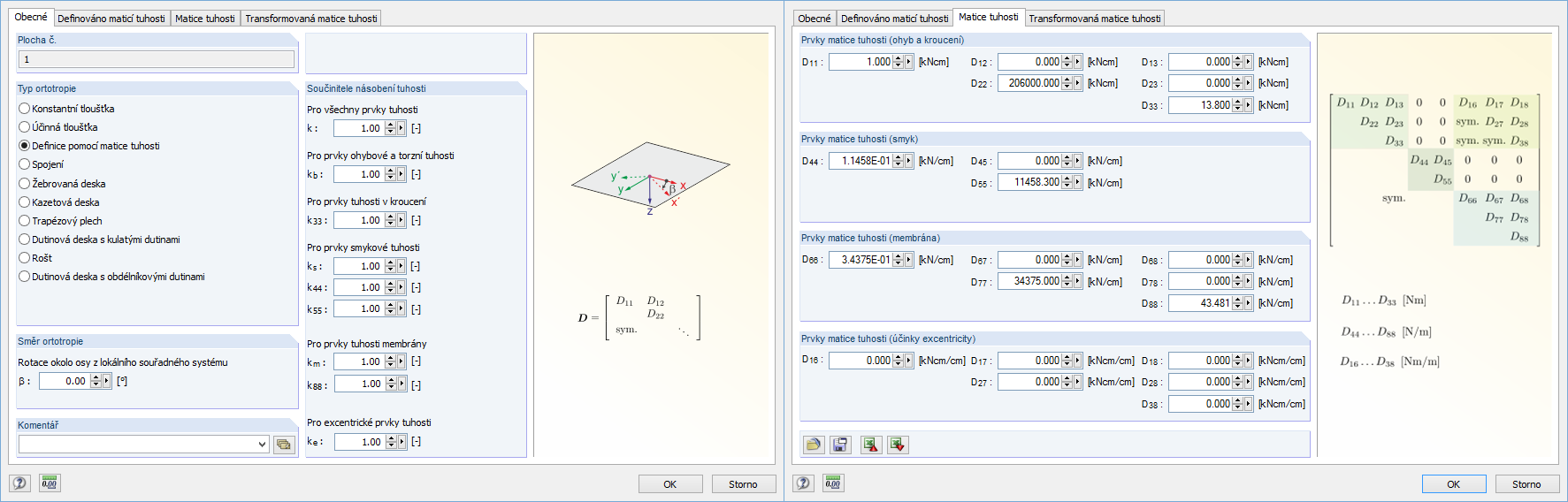Viewport: 1568px width, 502px height.
Task: Switch to Matice tuhosti tab, left dialog
Action: (x=205, y=19)
